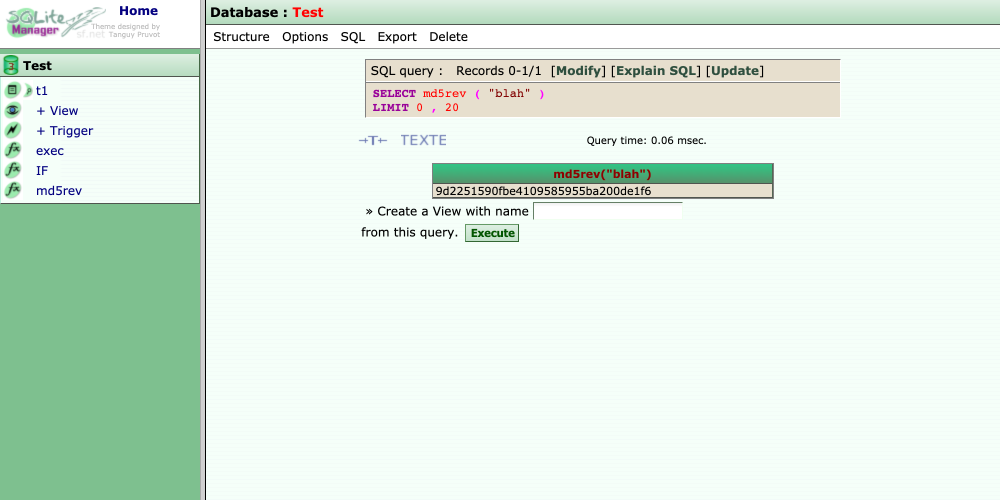
Task: Click the LIMIT 0 , 20 query line
Action: point(416,108)
